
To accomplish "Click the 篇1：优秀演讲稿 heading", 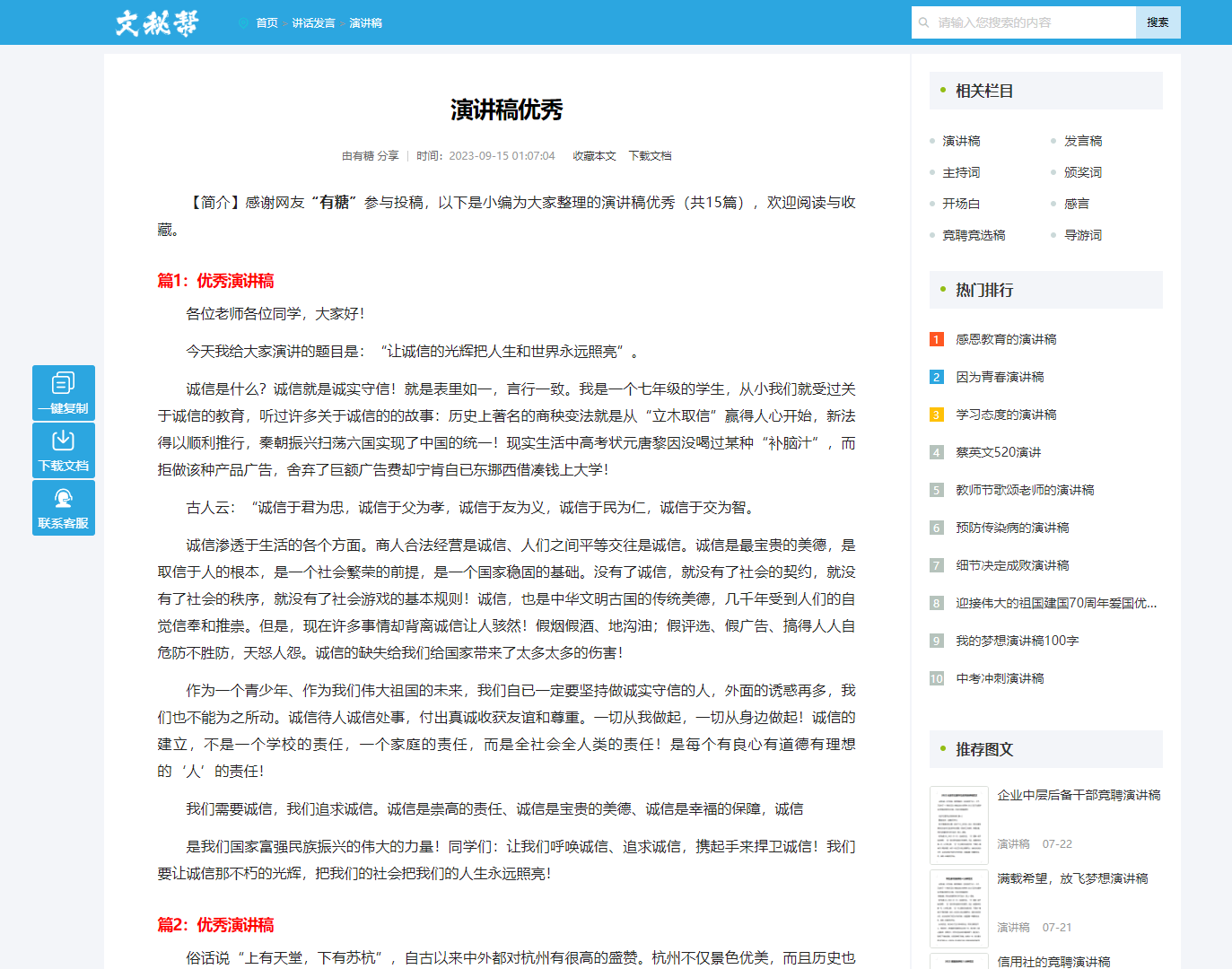I will pos(216,281).
